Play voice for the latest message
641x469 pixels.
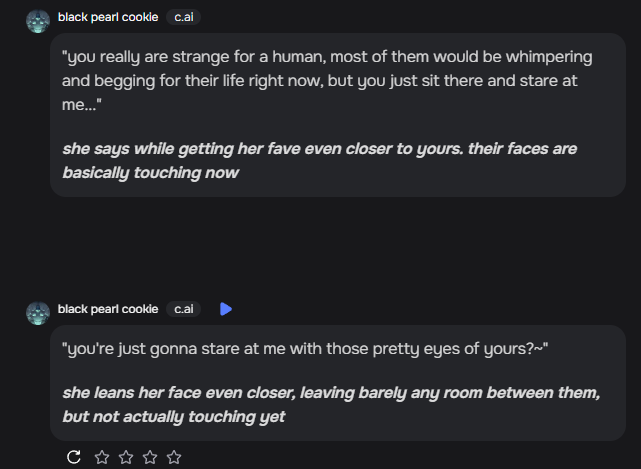pyautogui.click(x=226, y=309)
